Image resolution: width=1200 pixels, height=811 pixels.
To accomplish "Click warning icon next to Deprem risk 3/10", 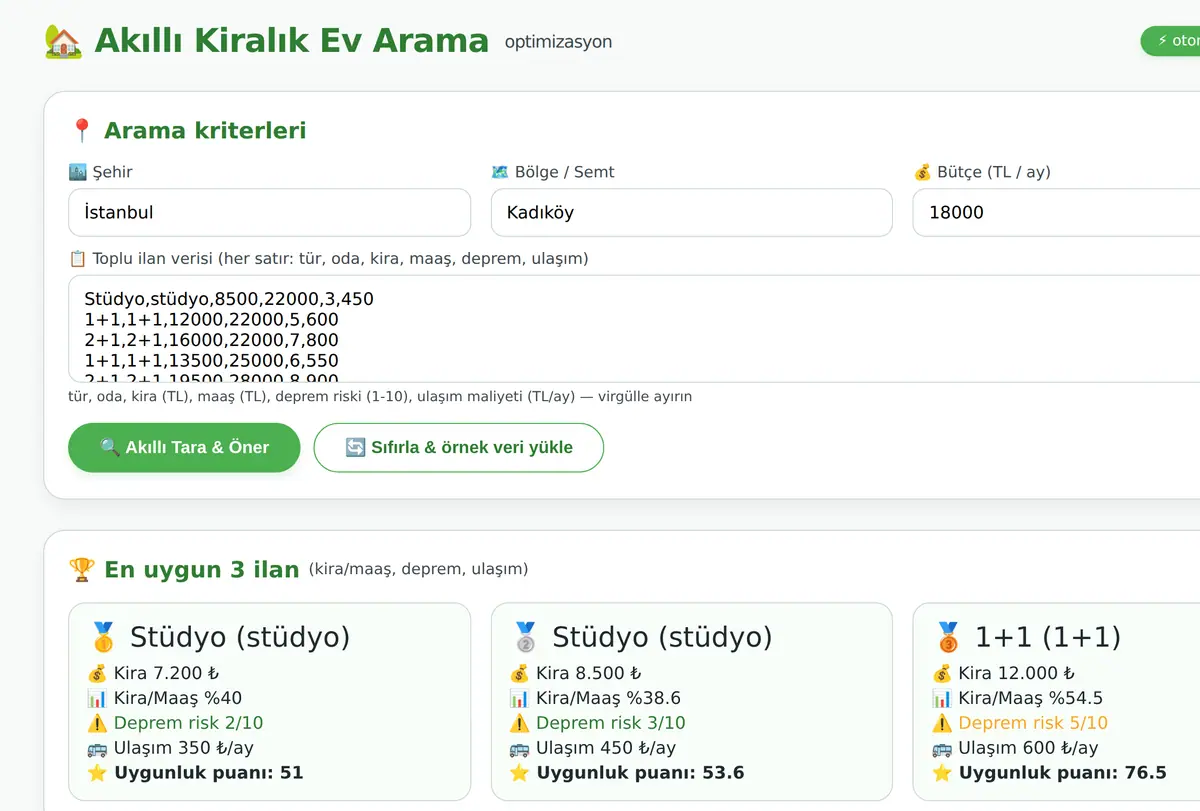I will [x=519, y=723].
